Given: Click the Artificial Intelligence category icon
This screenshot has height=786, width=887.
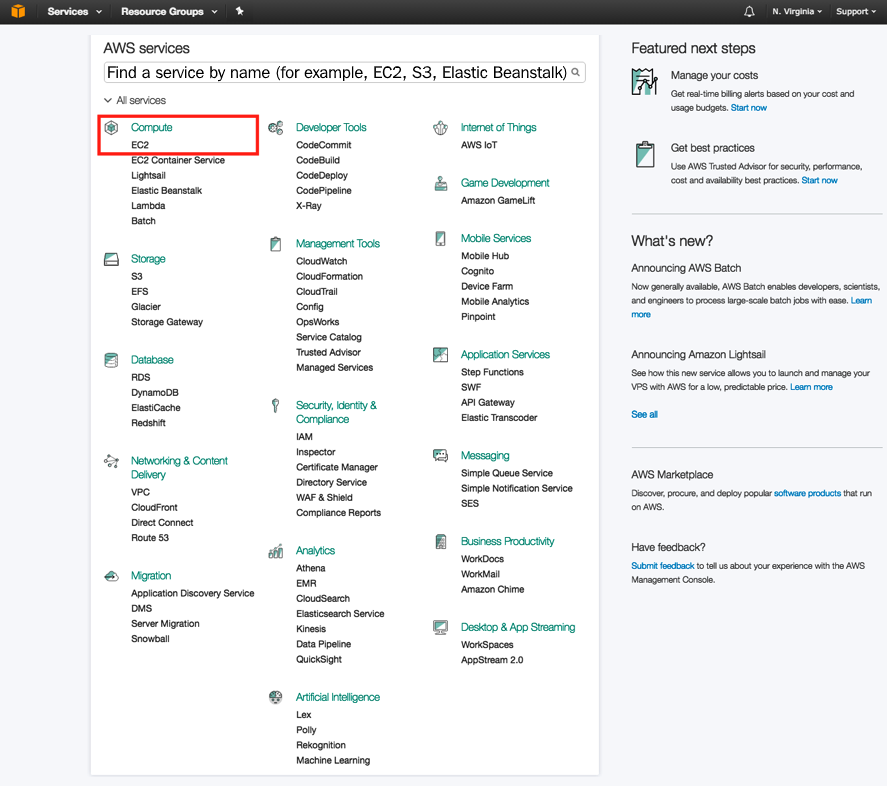Looking at the screenshot, I should 276,698.
